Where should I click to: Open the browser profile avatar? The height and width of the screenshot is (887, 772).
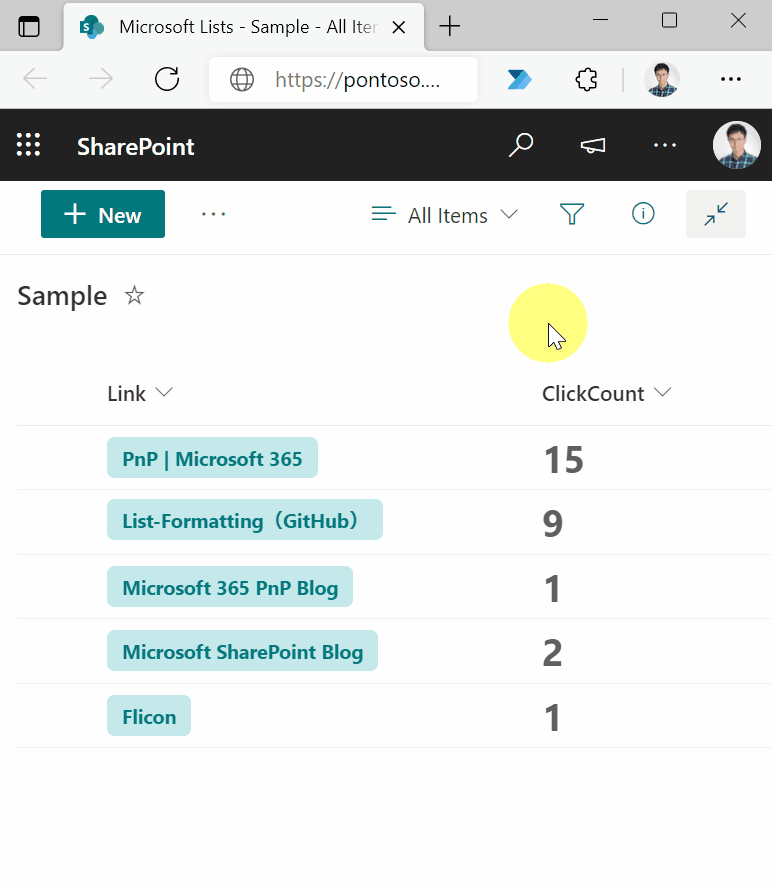(662, 79)
